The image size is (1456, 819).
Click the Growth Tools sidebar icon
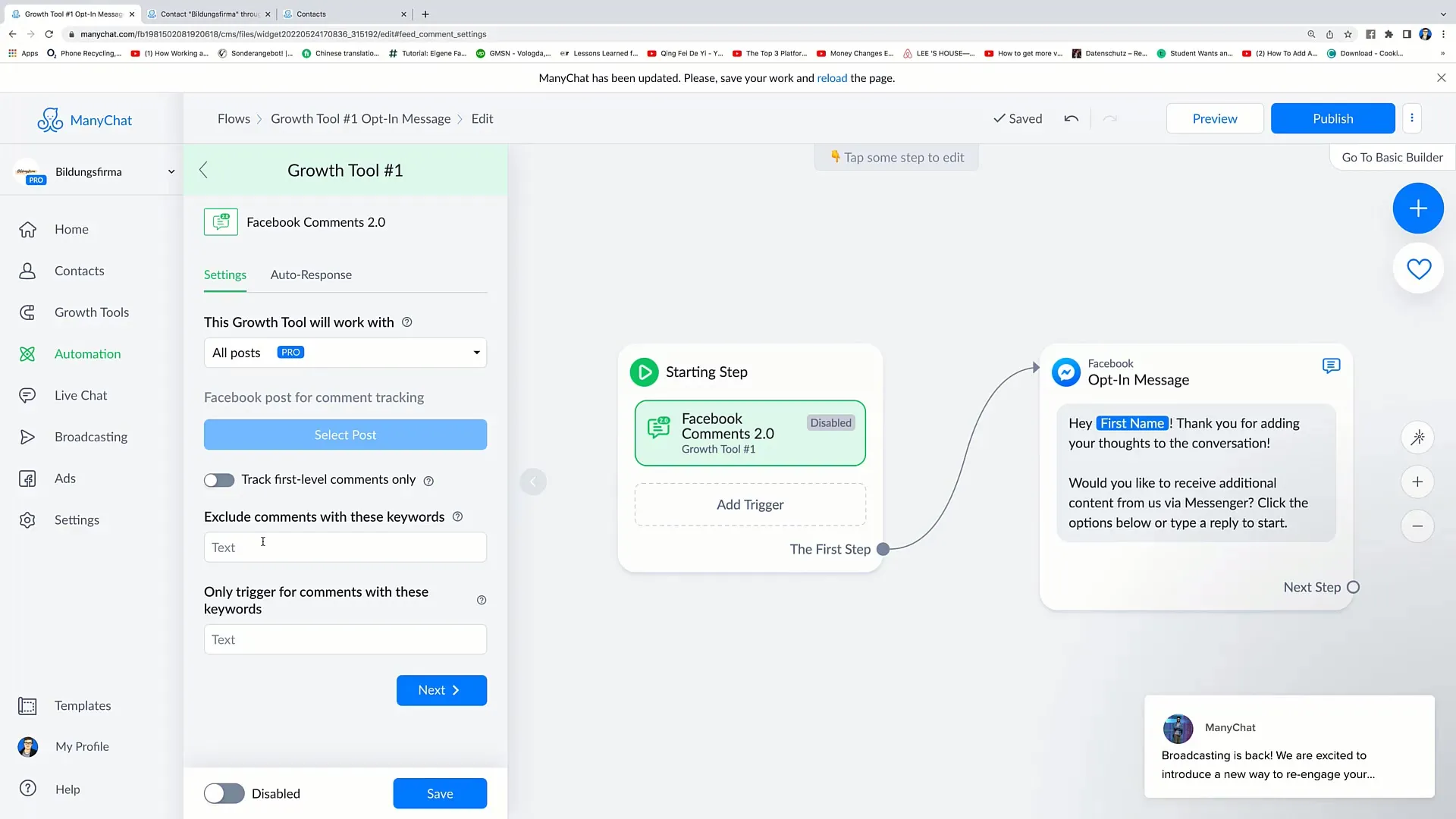tap(27, 312)
